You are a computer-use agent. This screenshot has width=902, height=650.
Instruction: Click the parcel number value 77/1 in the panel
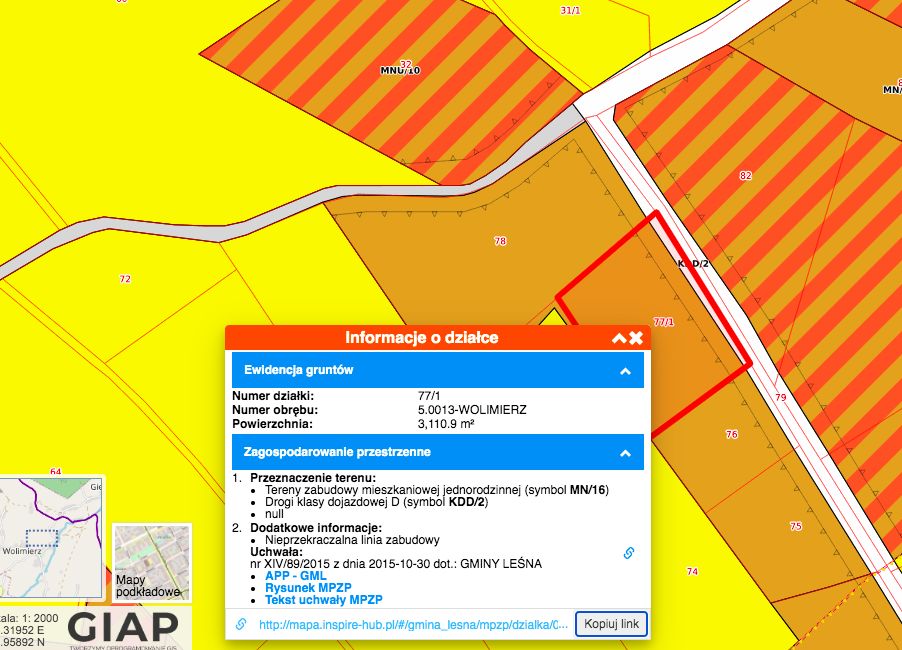(x=429, y=396)
